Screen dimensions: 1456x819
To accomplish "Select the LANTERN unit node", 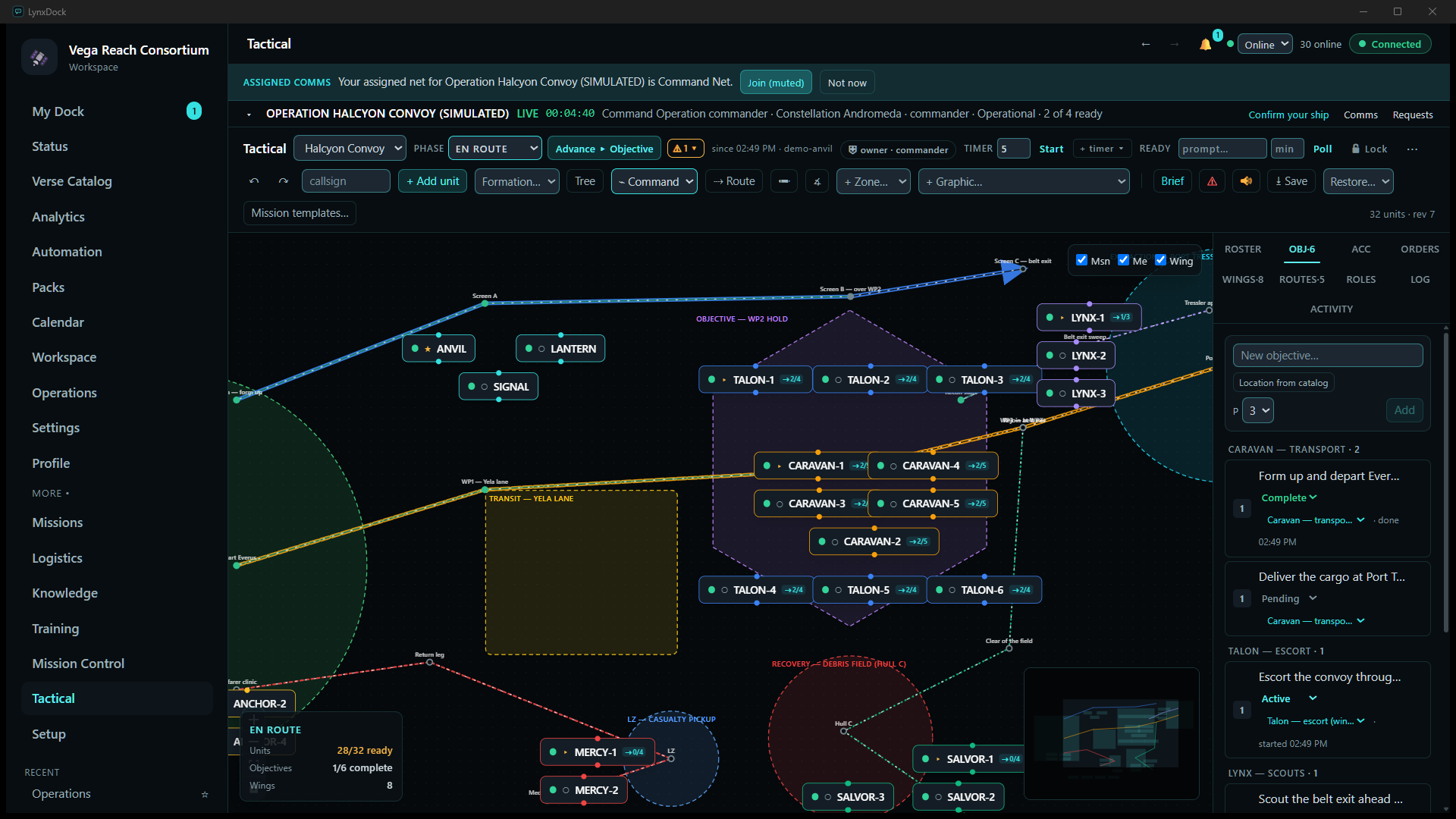I will click(x=560, y=349).
